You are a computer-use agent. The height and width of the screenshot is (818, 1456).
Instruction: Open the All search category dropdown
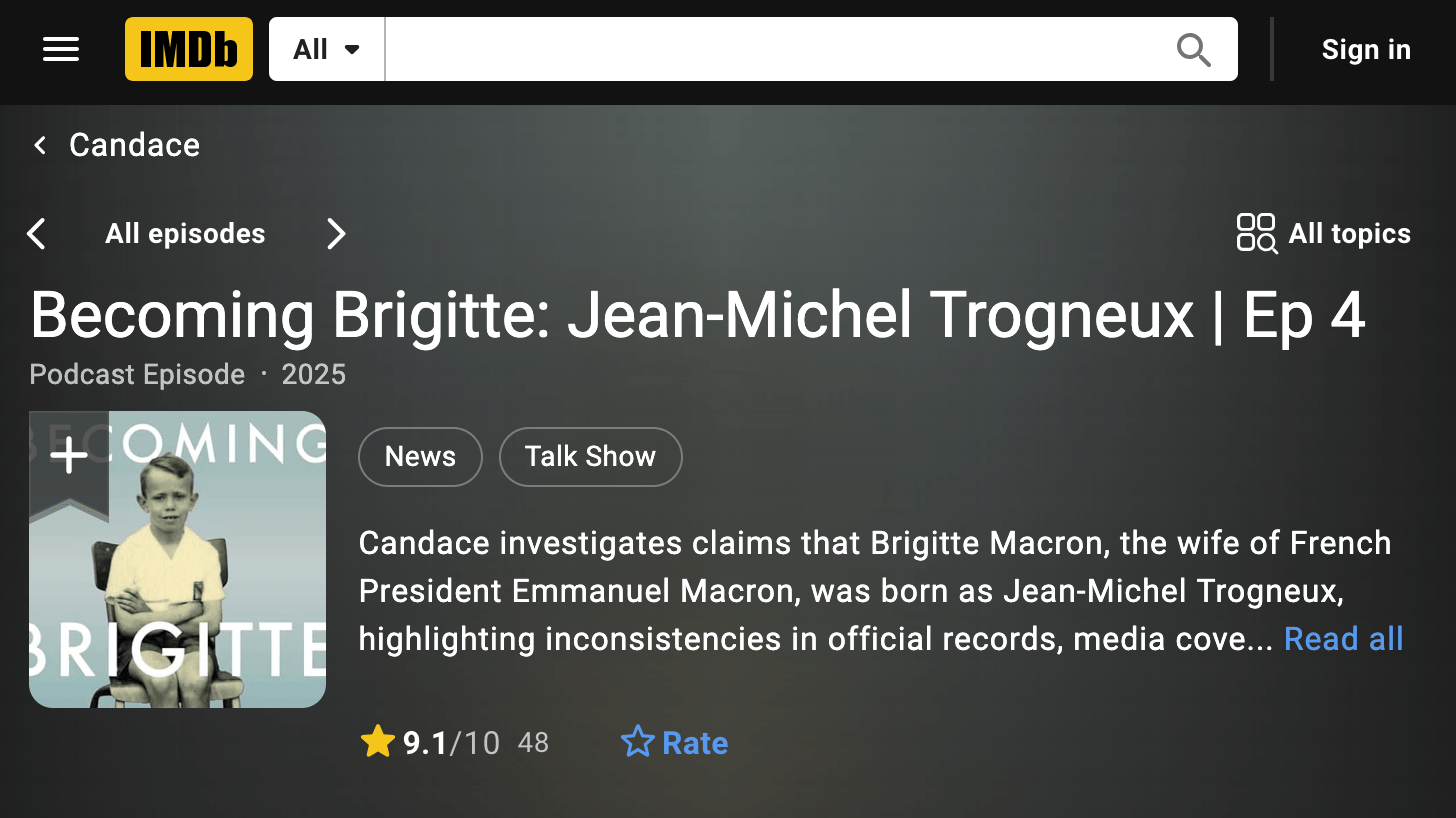pos(326,49)
